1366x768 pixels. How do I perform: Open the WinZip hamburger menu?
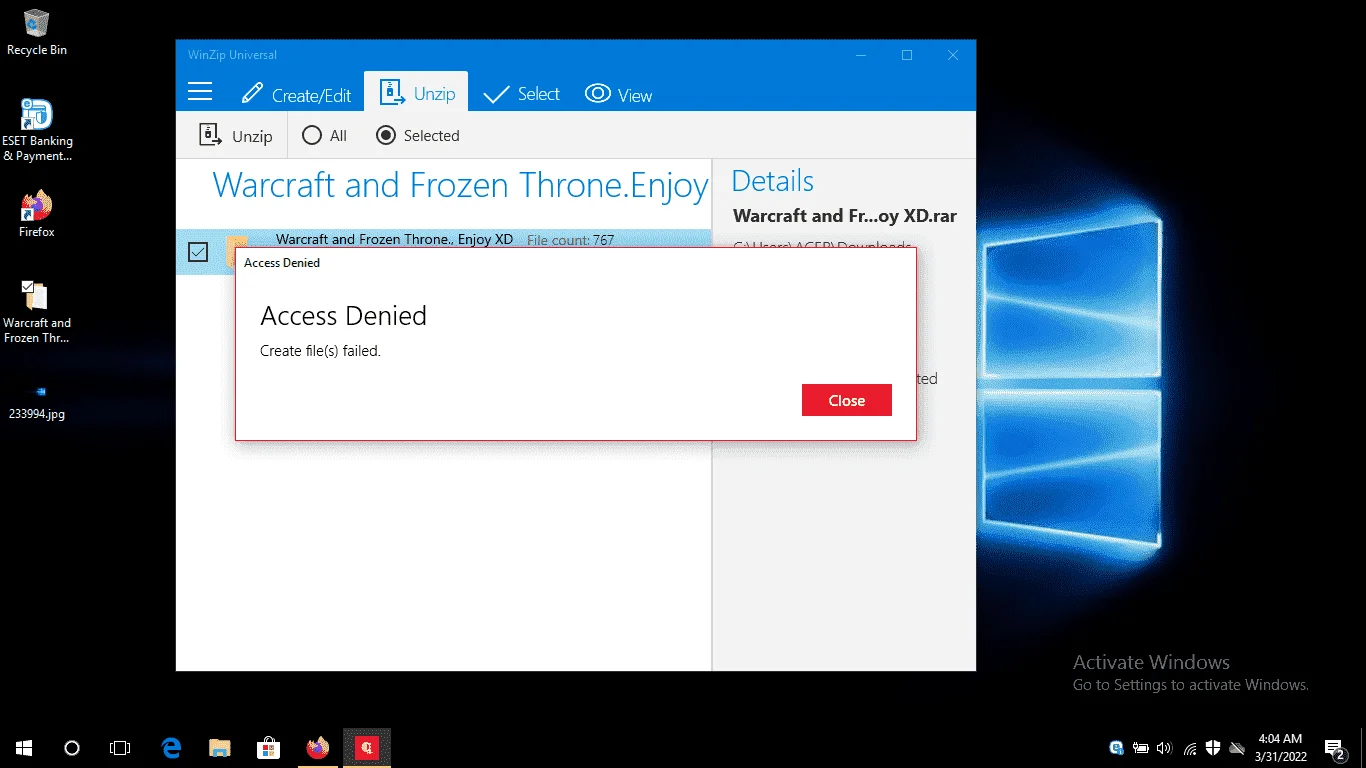coord(200,93)
